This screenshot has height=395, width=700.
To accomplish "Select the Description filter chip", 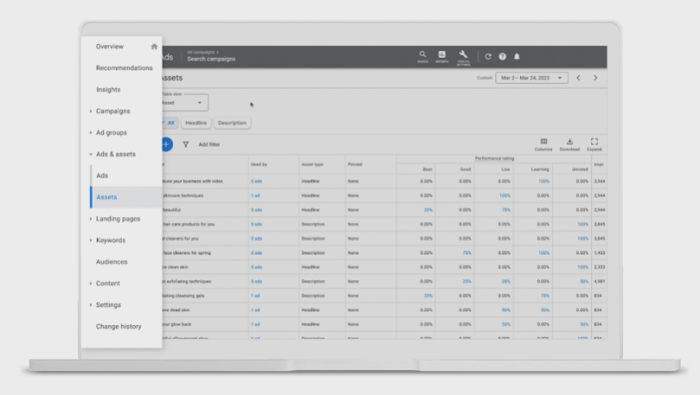I will click(x=232, y=123).
